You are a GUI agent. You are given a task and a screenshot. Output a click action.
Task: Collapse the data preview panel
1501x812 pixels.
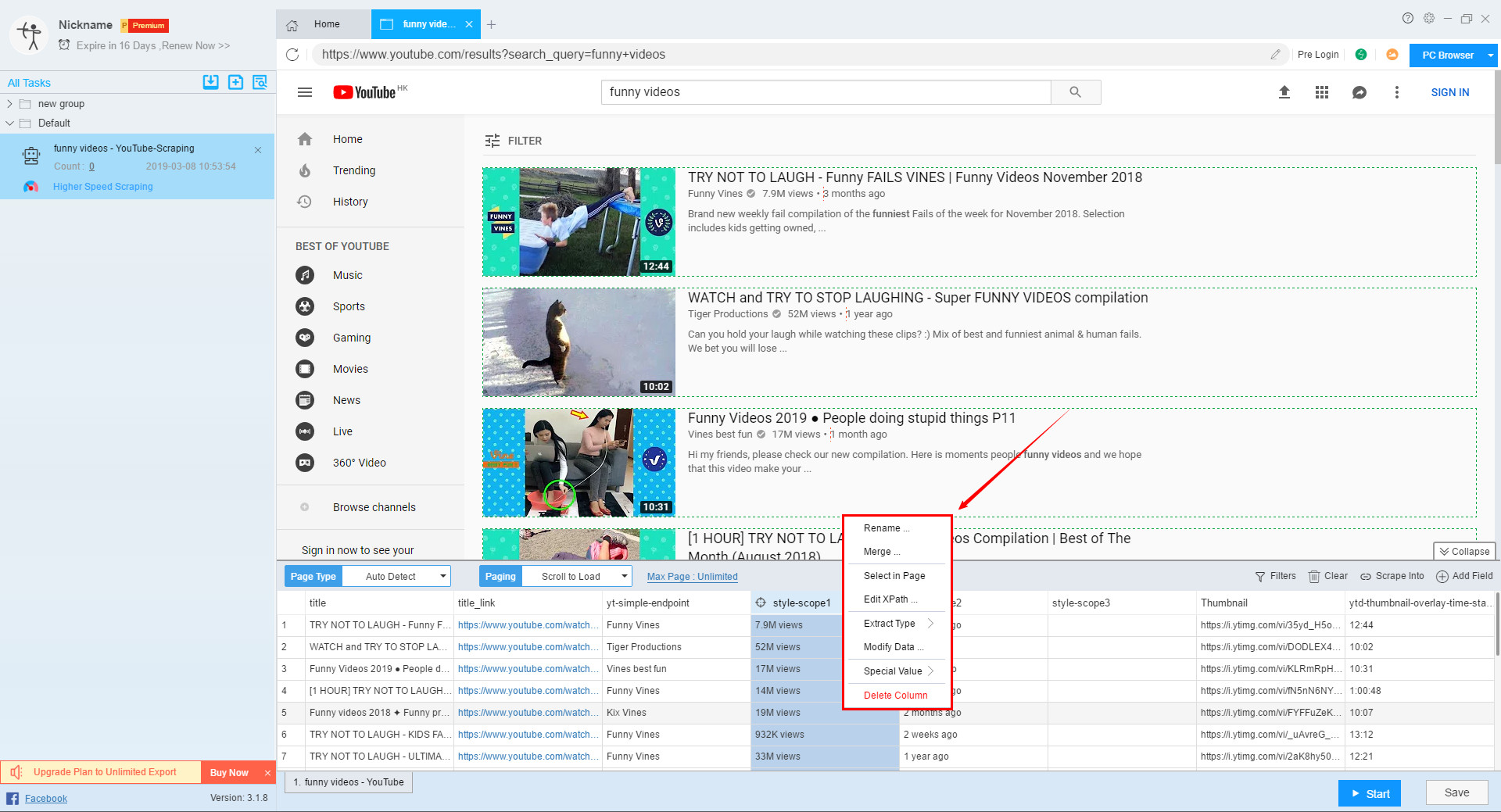(x=1464, y=551)
